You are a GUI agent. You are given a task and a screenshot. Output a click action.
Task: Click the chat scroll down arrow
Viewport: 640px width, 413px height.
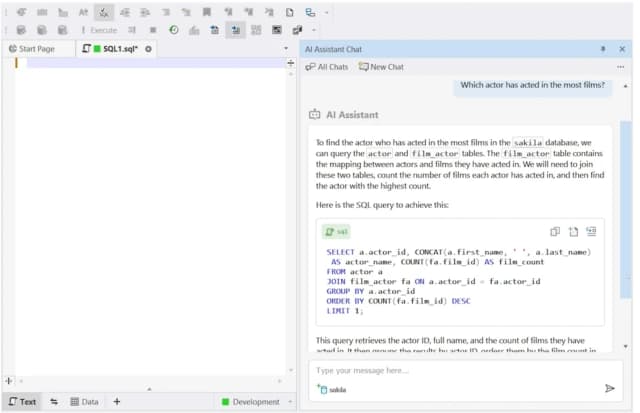click(x=626, y=346)
